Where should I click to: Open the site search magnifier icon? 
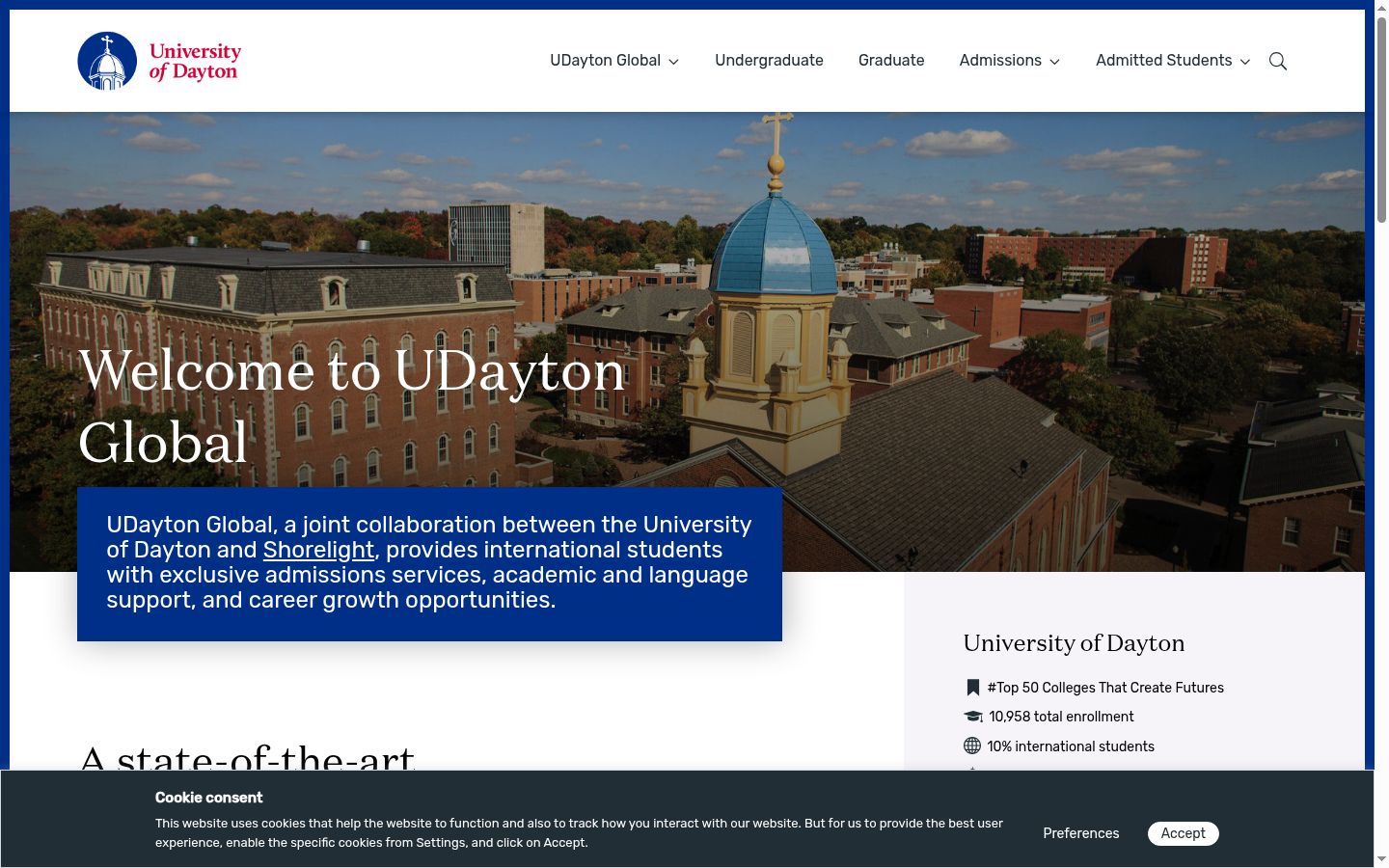pyautogui.click(x=1278, y=61)
